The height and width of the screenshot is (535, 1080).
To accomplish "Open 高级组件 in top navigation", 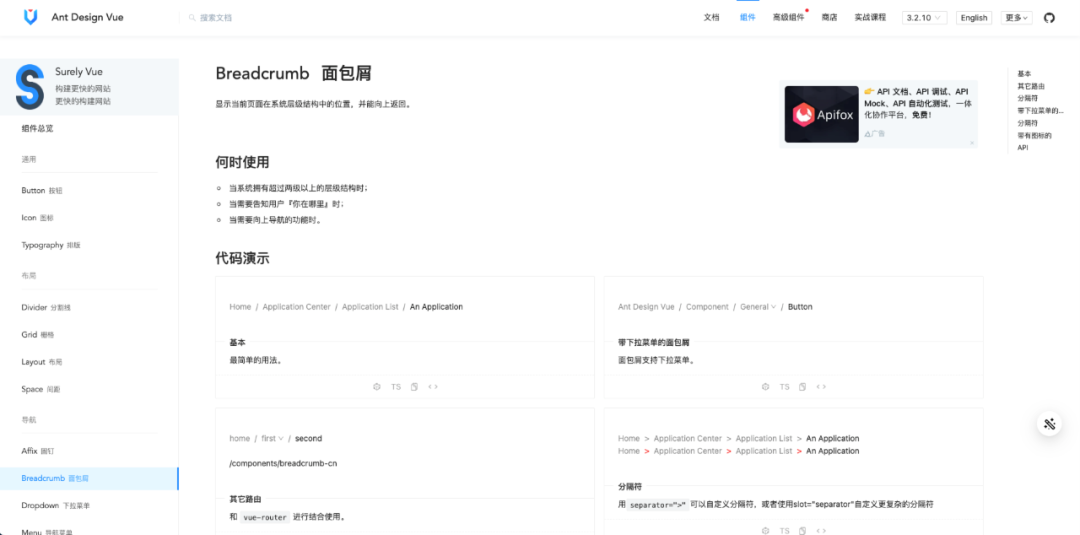I will tap(789, 18).
